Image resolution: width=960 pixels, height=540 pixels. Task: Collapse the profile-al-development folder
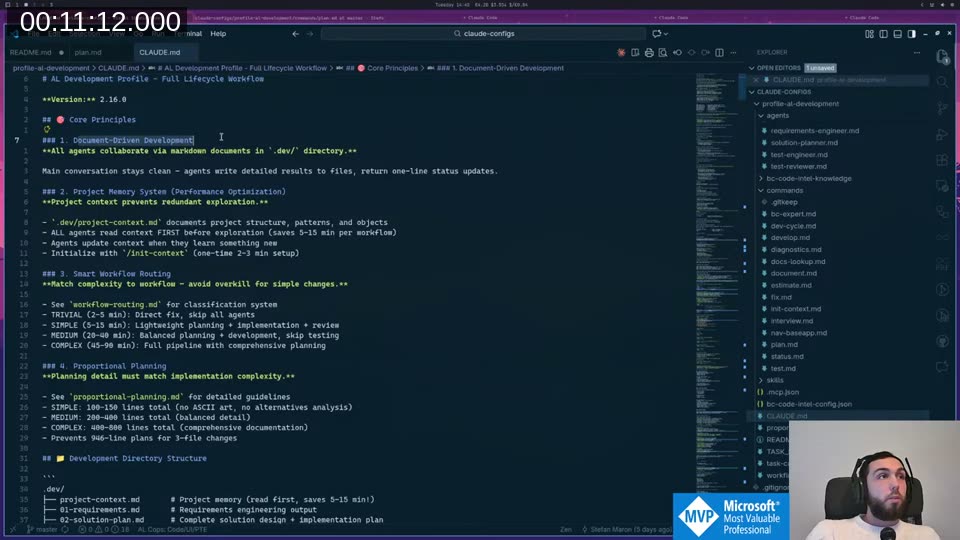tap(800, 104)
